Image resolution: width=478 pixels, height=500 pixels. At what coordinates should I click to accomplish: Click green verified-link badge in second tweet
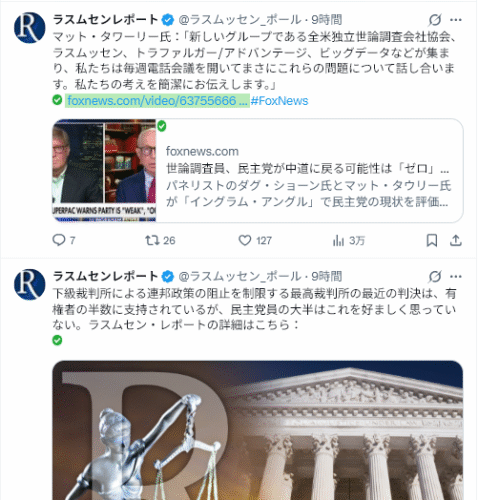pos(57,340)
